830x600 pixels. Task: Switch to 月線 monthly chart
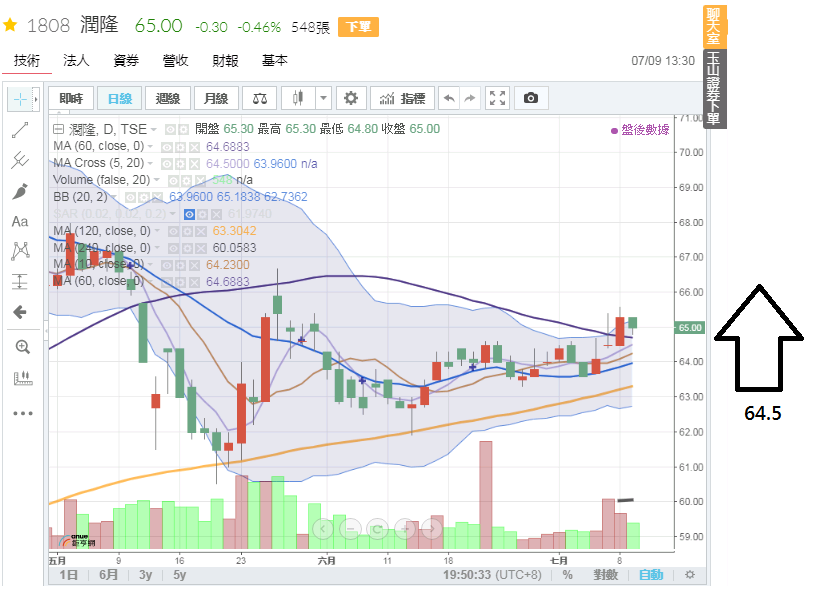(216, 98)
